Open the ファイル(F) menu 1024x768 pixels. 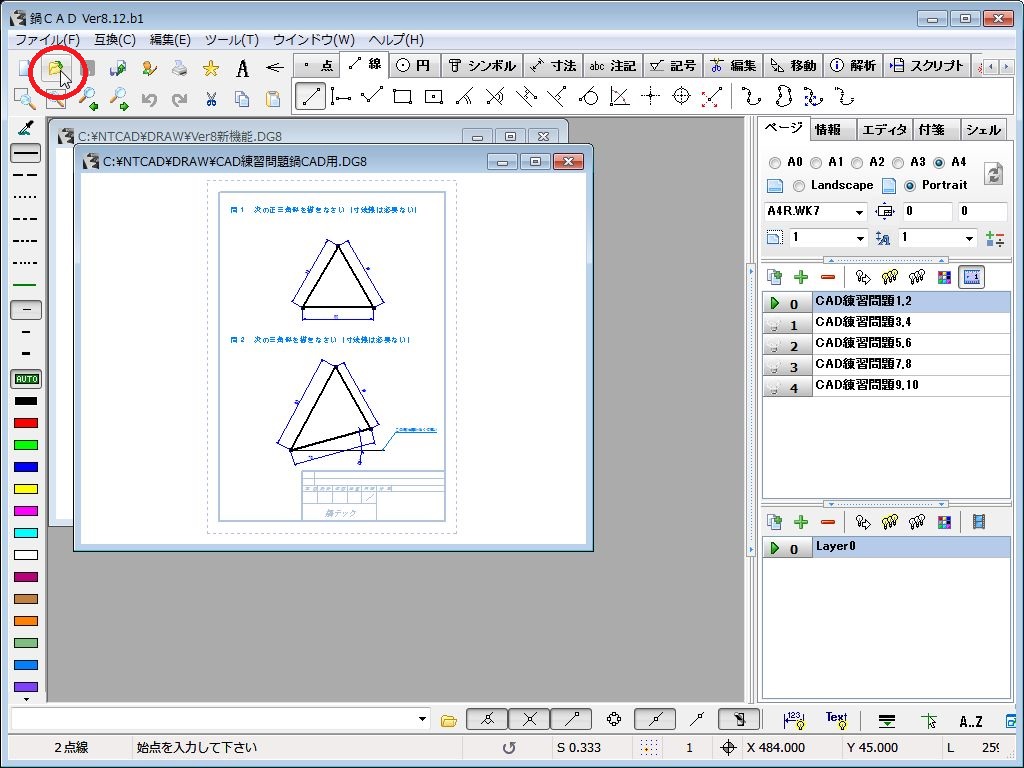click(47, 40)
